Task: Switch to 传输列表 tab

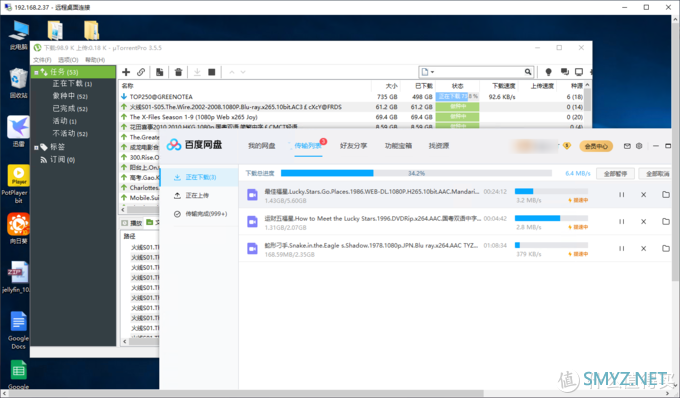Action: pyautogui.click(x=307, y=146)
